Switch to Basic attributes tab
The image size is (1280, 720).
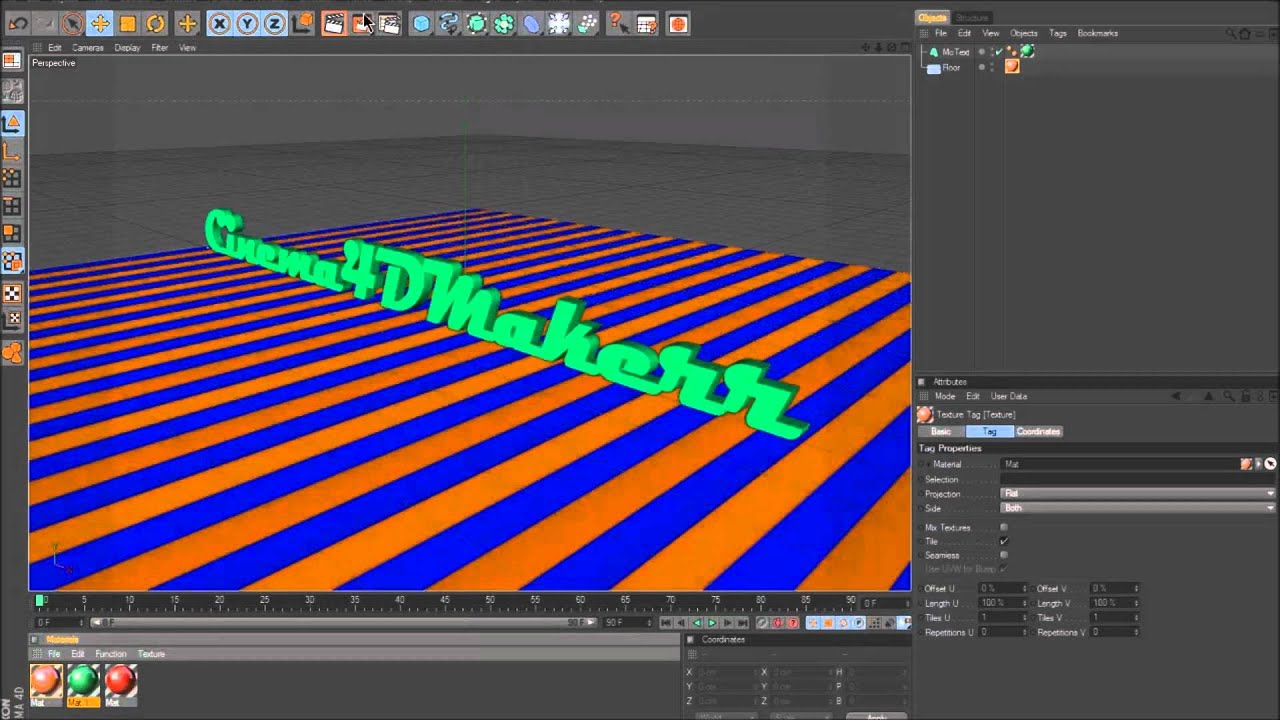pos(941,431)
